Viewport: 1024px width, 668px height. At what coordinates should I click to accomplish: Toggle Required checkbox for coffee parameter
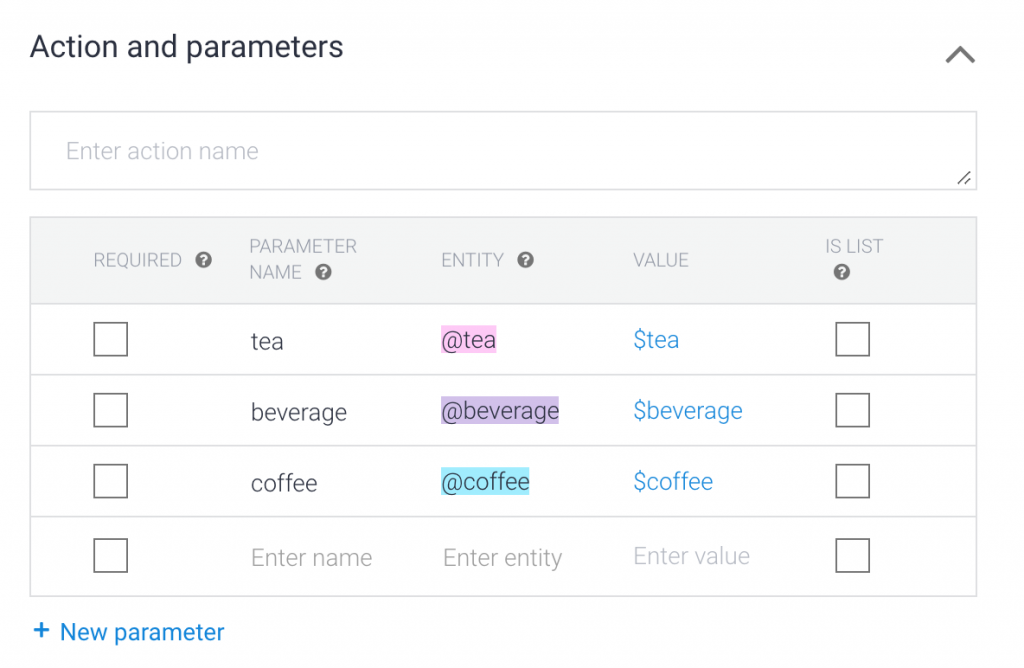110,481
